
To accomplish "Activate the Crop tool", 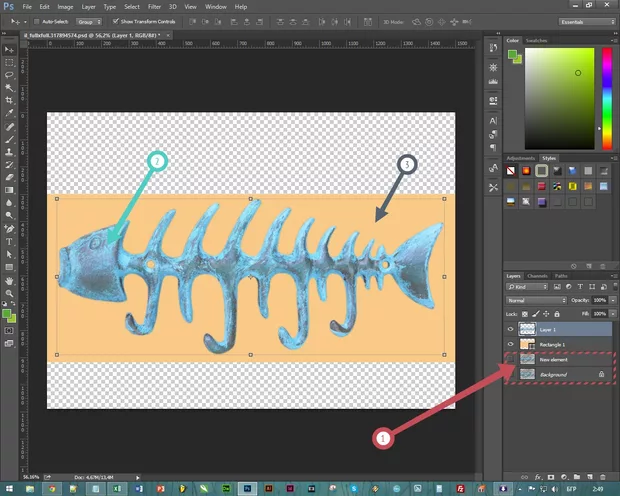I will [x=10, y=100].
